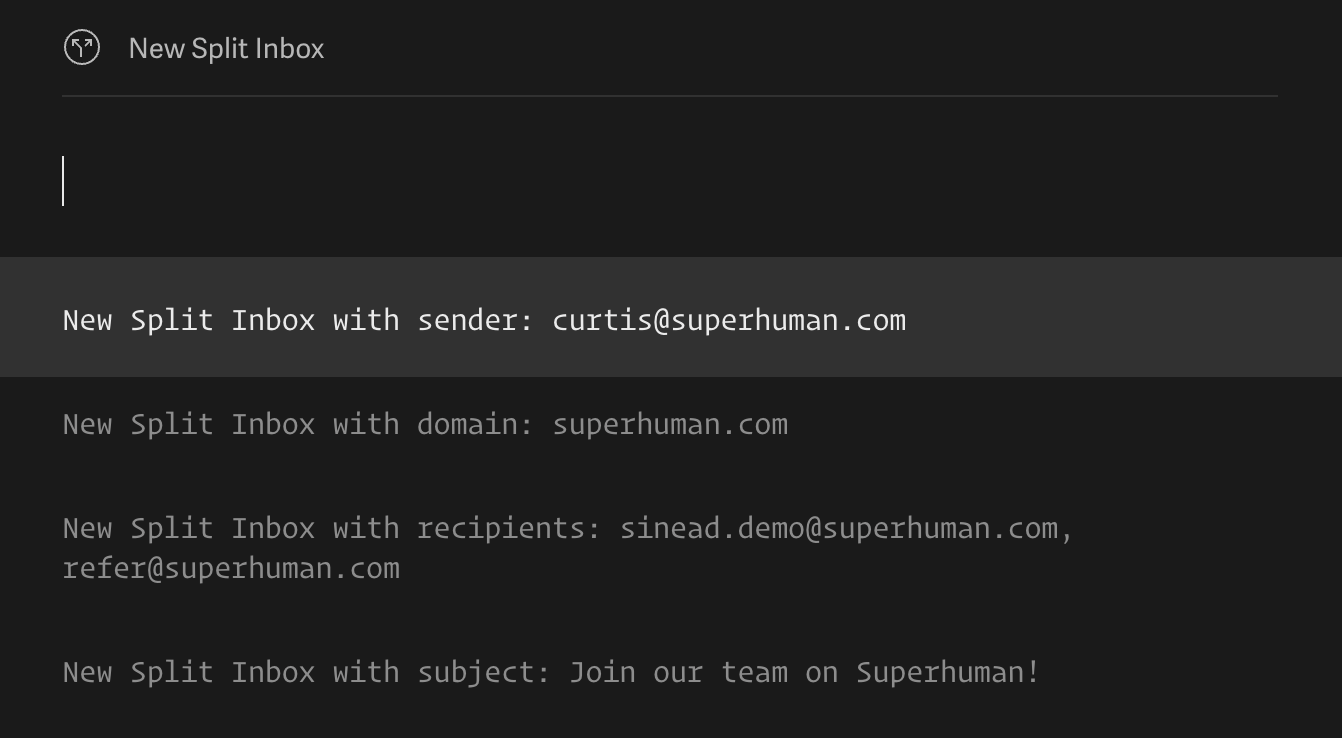Place cursor at the blinking text caret
This screenshot has width=1342, height=738.
(63, 181)
